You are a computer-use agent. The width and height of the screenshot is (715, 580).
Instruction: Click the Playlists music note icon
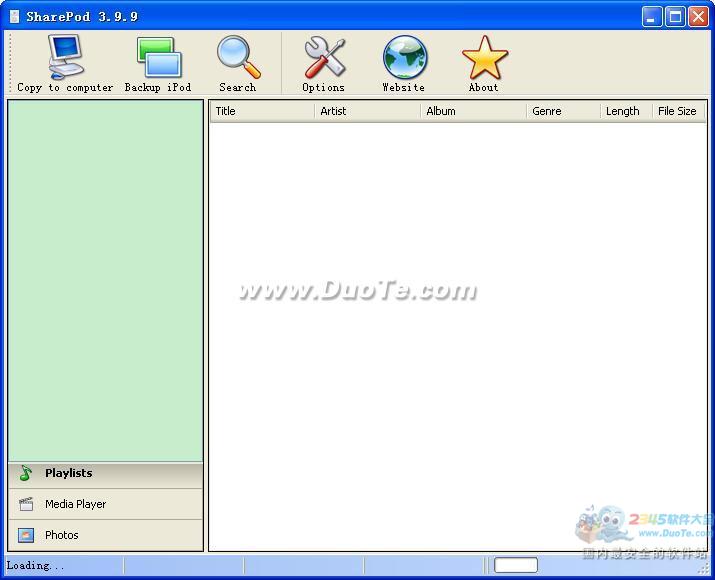tap(26, 473)
